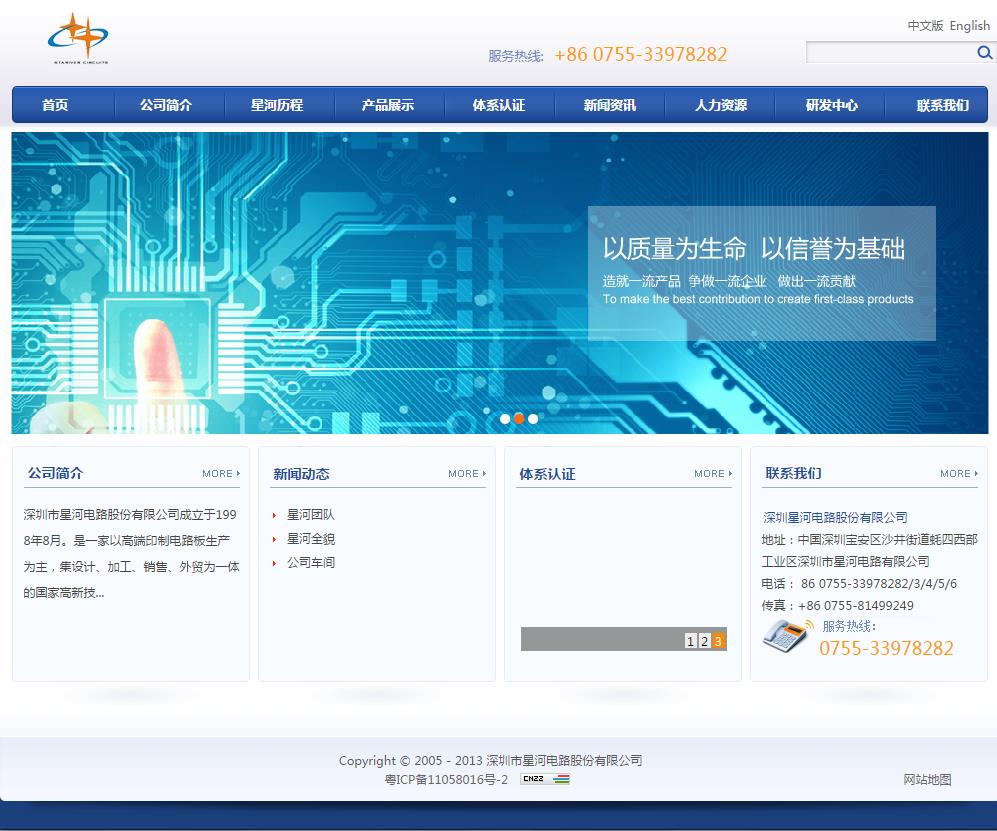Screen dimensions: 997x831
Task: Click the telephone icon beside 服务热线
Action: 787,636
